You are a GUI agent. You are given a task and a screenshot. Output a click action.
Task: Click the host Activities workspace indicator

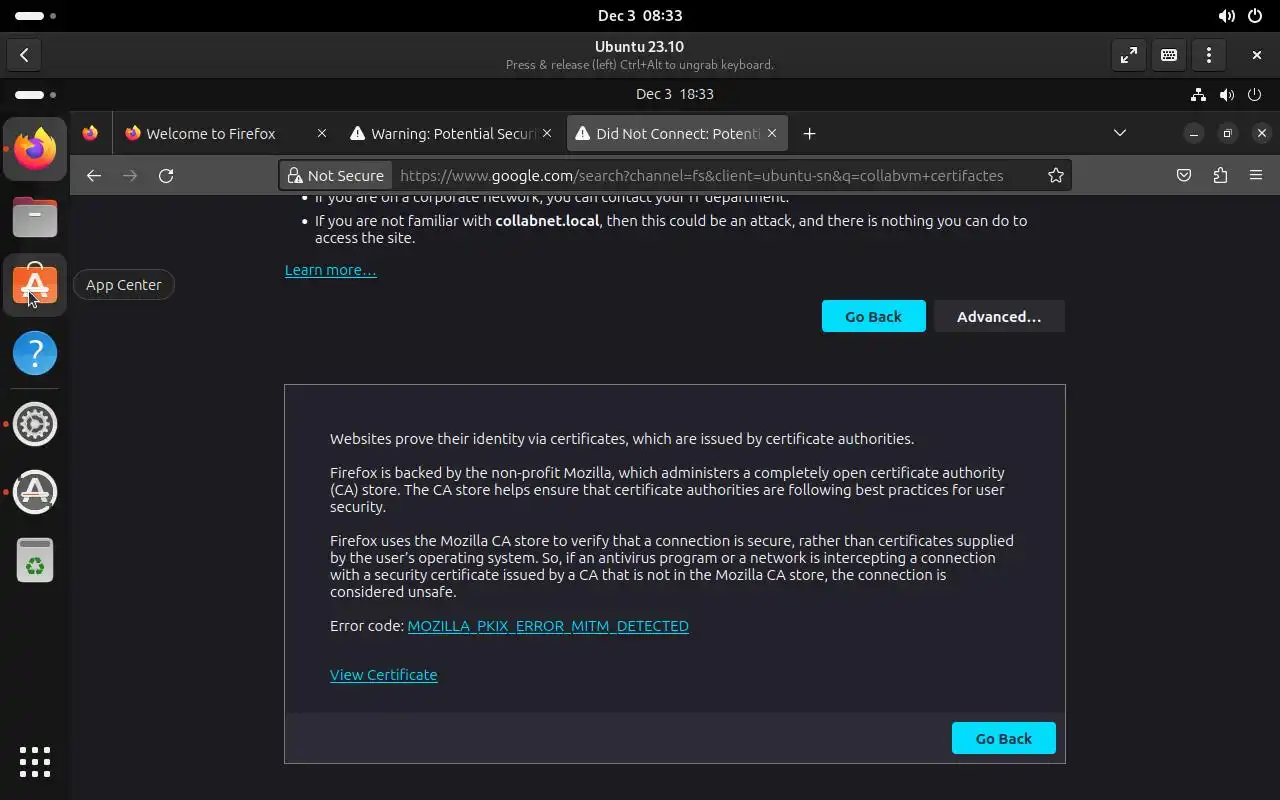pyautogui.click(x=36, y=16)
